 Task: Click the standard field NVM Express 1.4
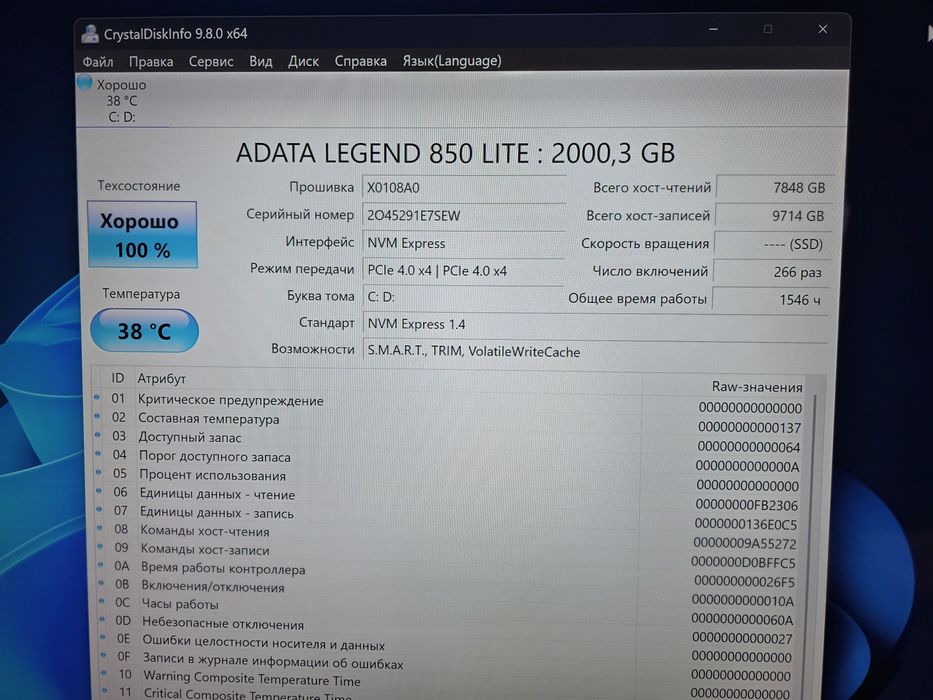click(x=595, y=324)
